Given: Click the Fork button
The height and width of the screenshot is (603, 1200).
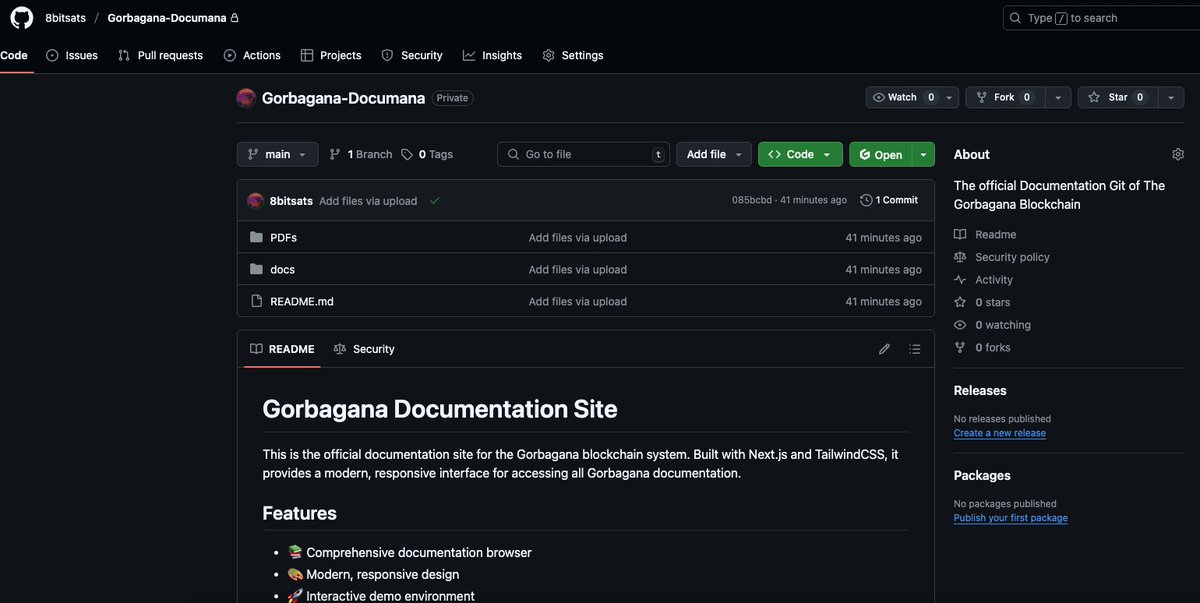Looking at the screenshot, I should (1004, 97).
